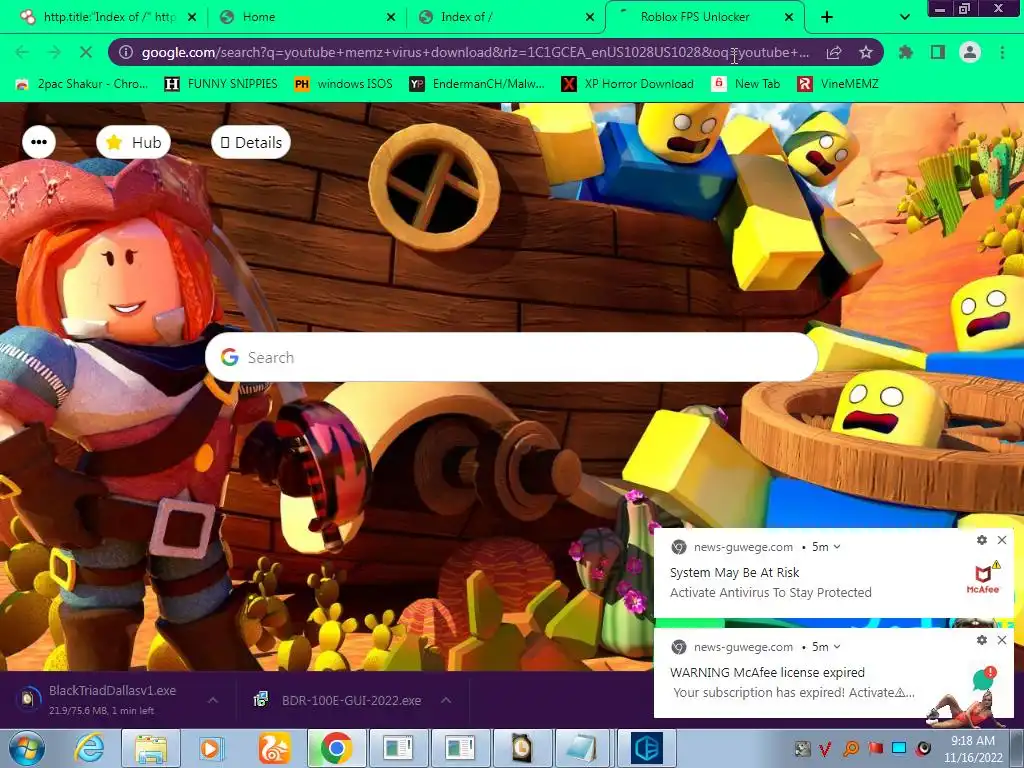Go back using the back arrow
Screen dimensions: 1024x768
coord(22,52)
